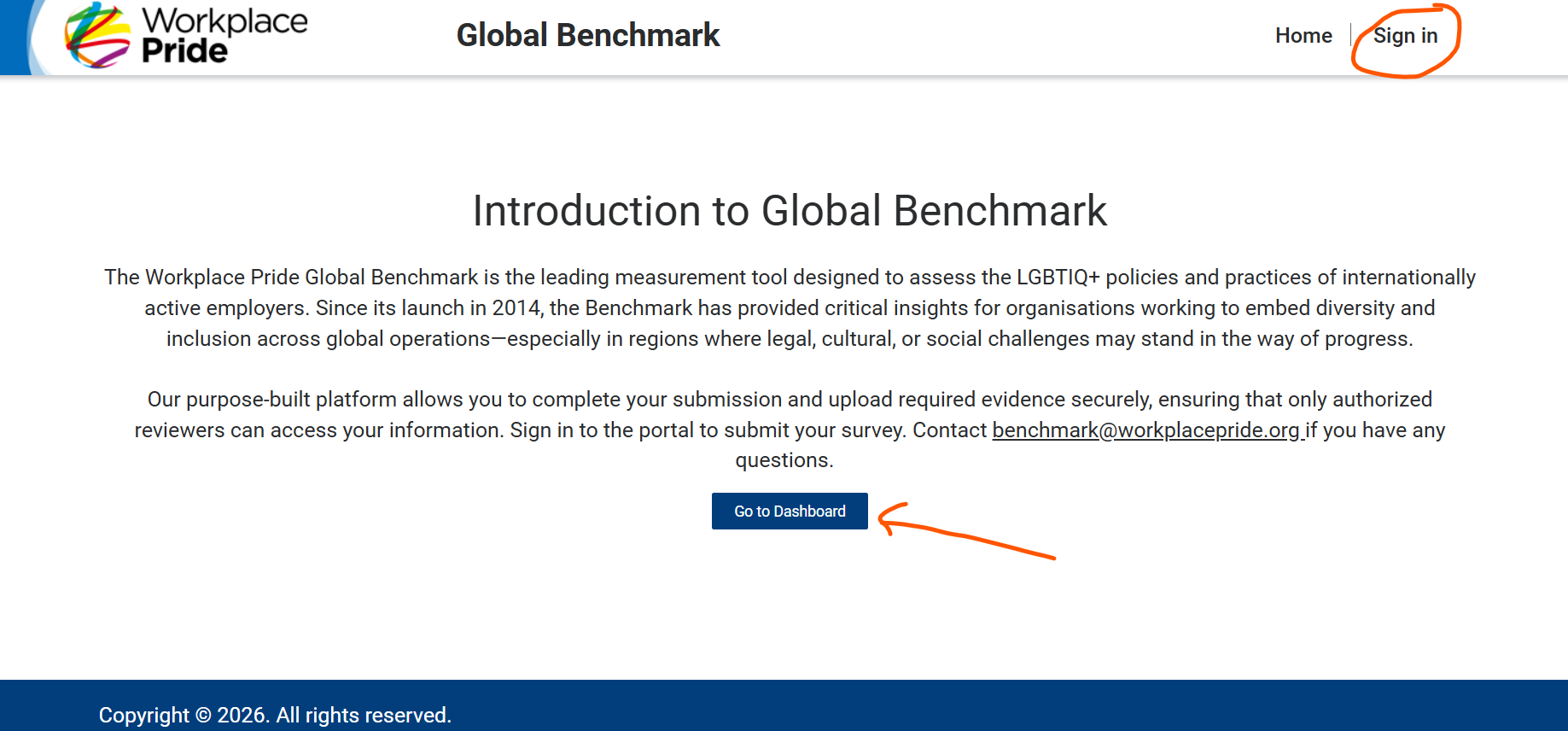The height and width of the screenshot is (731, 1568).
Task: Click the Global Benchmark header title
Action: pyautogui.click(x=588, y=36)
